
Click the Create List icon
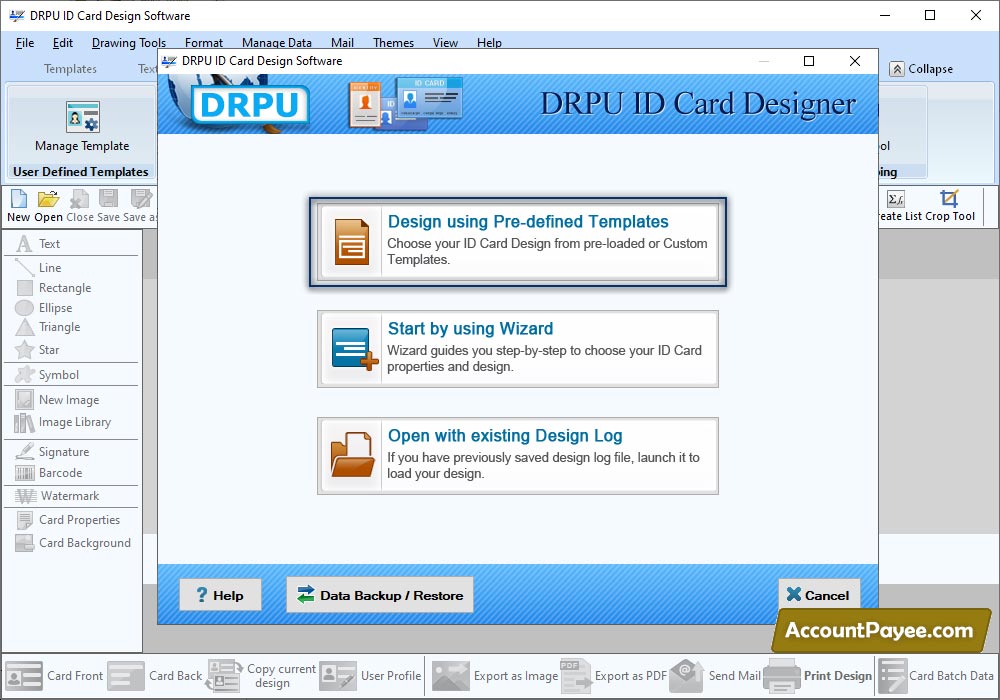tap(898, 206)
